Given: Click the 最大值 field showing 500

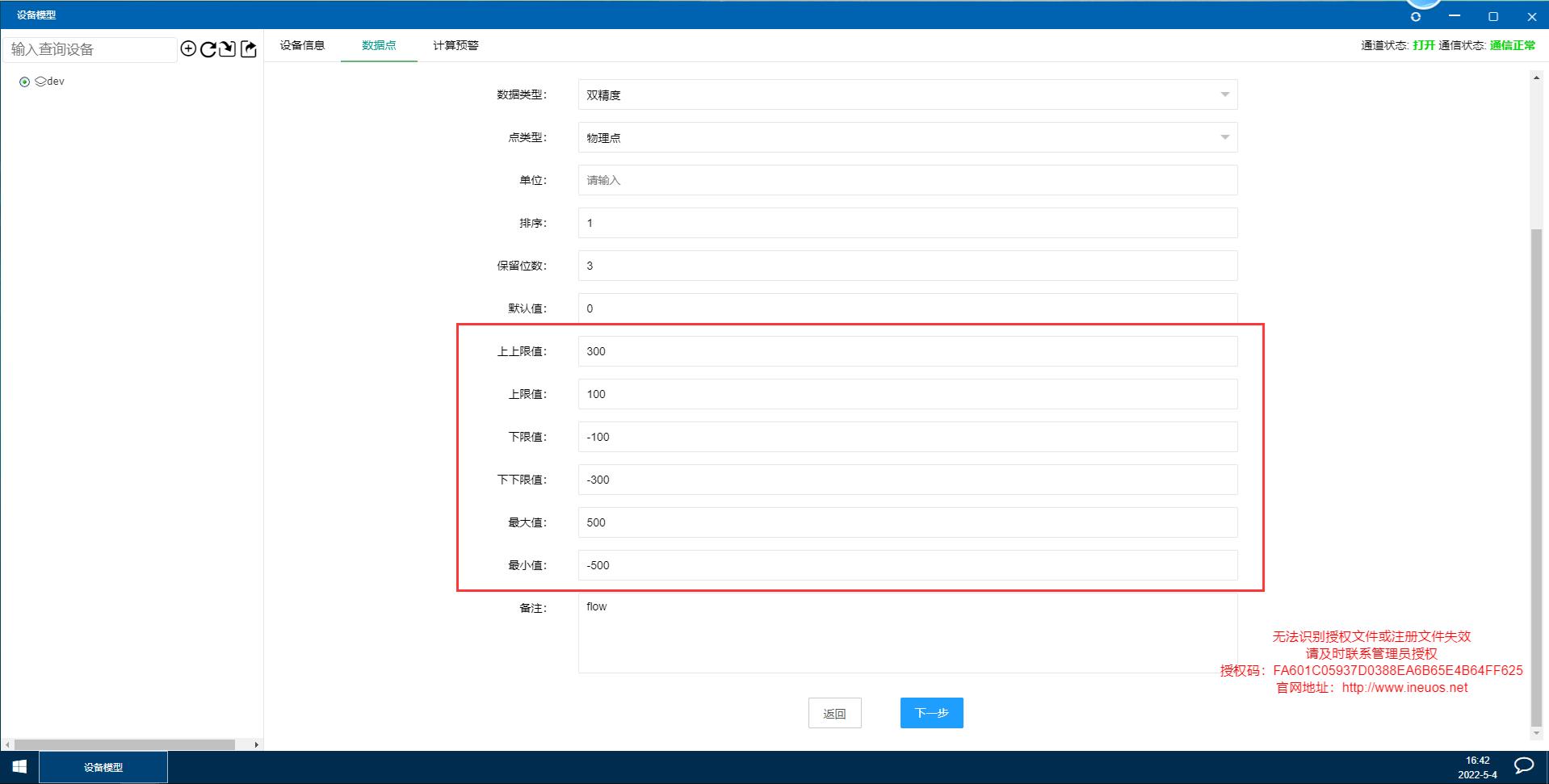Looking at the screenshot, I should (x=908, y=522).
